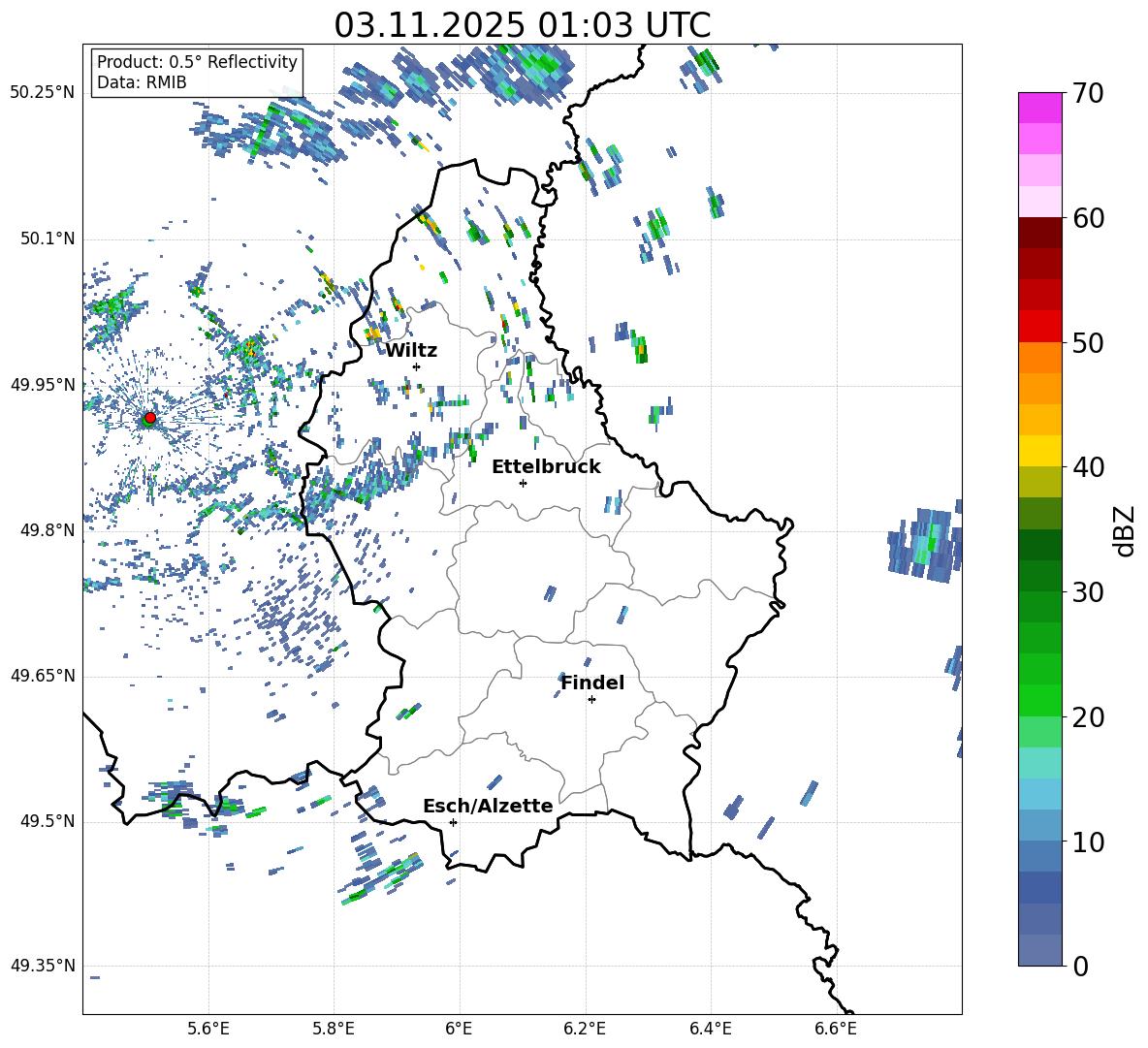This screenshot has height=1048, width=1148.
Task: Click the timestamp title 03.11.2025 01:03 UTC
Action: point(522,25)
